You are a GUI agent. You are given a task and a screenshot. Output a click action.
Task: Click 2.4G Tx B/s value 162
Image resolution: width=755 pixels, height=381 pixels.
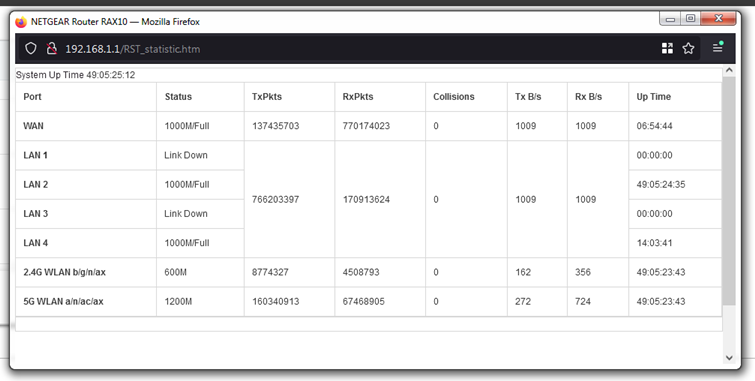coord(523,272)
